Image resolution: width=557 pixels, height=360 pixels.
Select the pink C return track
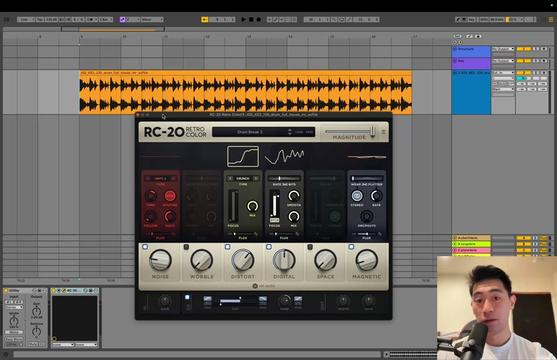point(471,250)
